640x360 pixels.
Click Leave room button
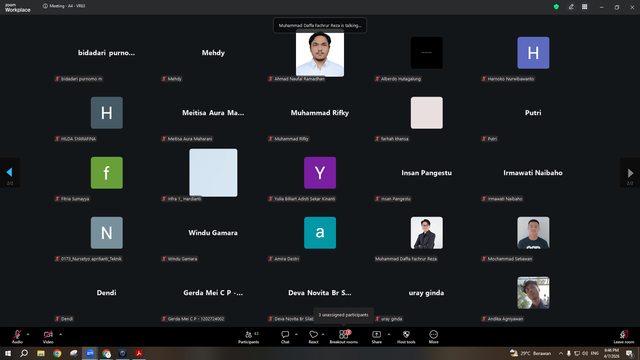click(x=624, y=337)
